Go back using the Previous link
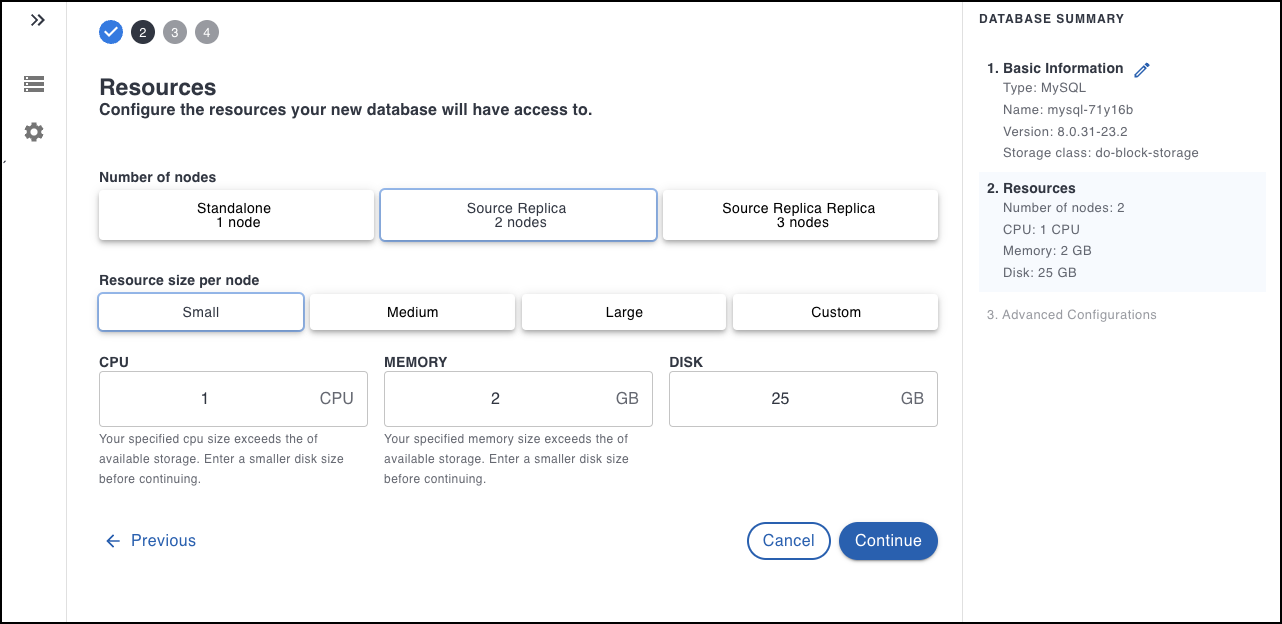 (x=151, y=541)
